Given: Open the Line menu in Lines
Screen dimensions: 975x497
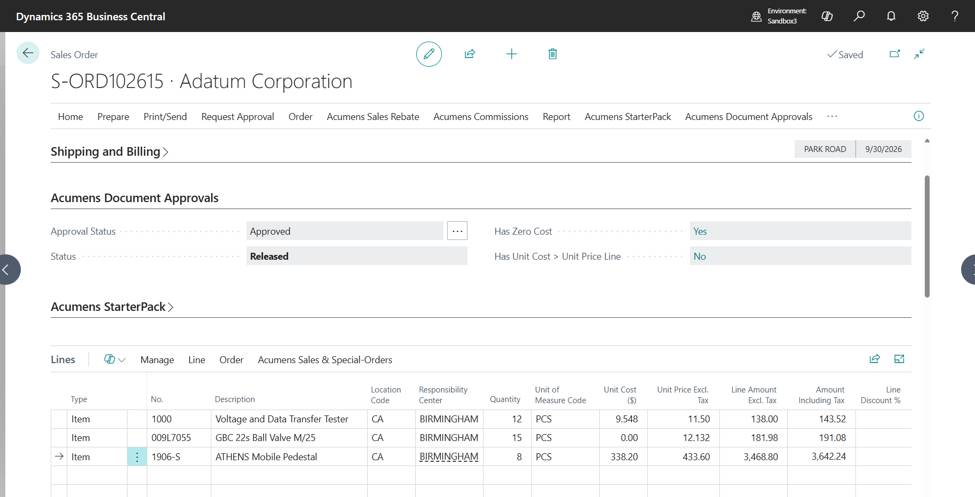Looking at the screenshot, I should 196,360.
